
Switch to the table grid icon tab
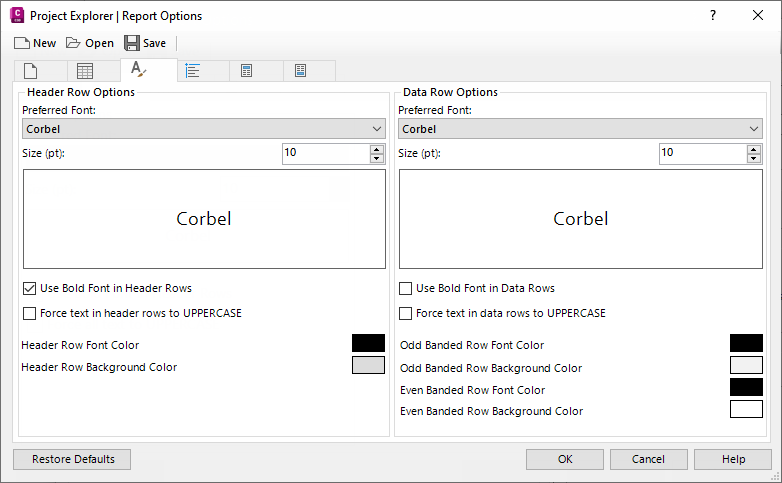click(85, 71)
